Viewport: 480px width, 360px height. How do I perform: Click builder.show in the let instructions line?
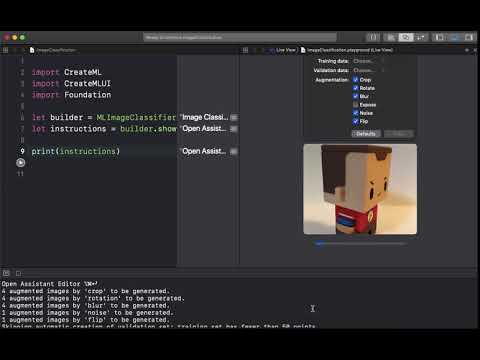[148, 129]
